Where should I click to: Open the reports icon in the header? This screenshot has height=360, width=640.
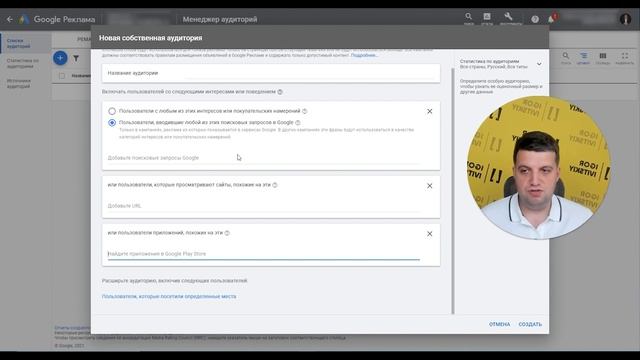(487, 17)
